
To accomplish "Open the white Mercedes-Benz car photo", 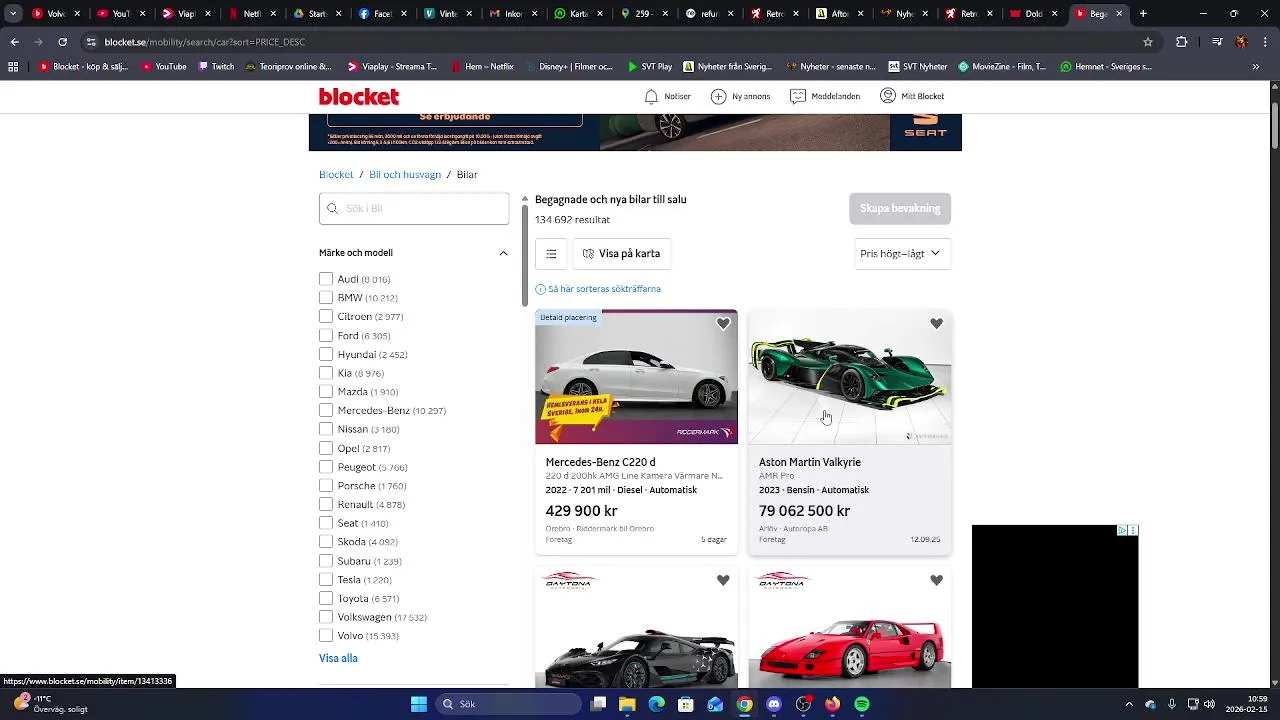I will [636, 377].
